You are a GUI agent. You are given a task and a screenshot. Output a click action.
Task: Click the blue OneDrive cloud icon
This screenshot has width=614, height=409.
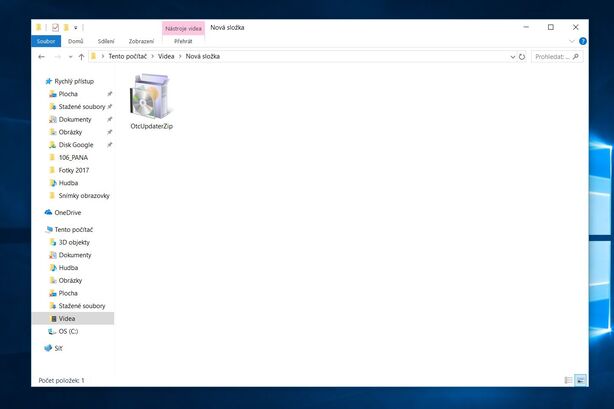(48, 212)
